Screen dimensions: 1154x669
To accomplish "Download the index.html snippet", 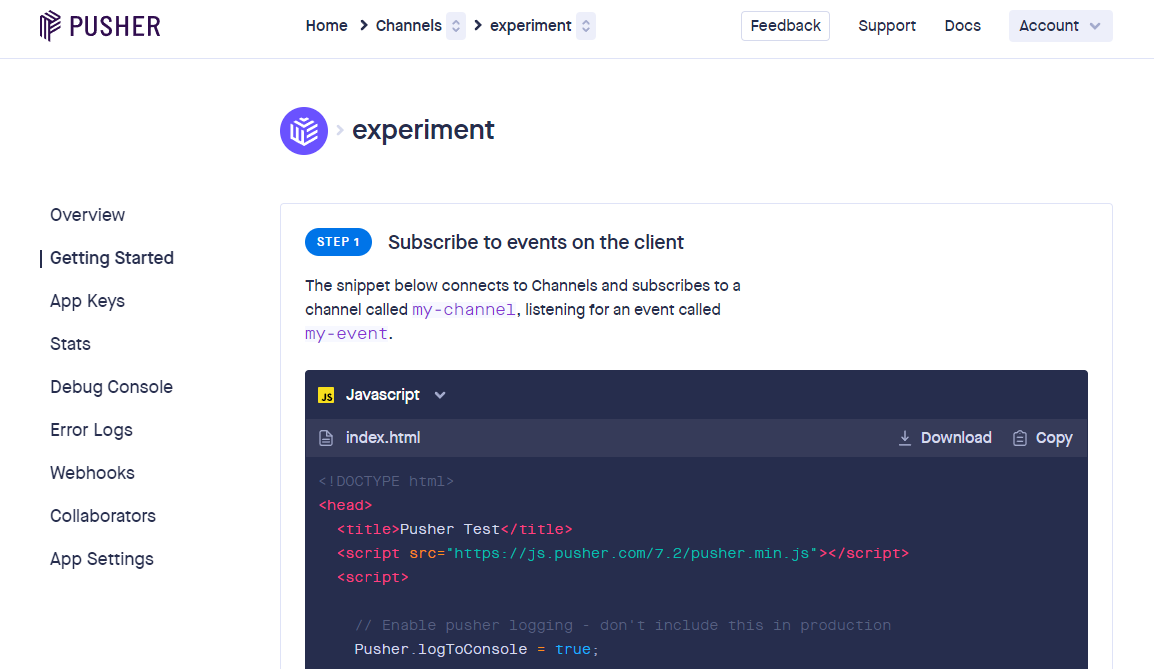I will pyautogui.click(x=945, y=438).
